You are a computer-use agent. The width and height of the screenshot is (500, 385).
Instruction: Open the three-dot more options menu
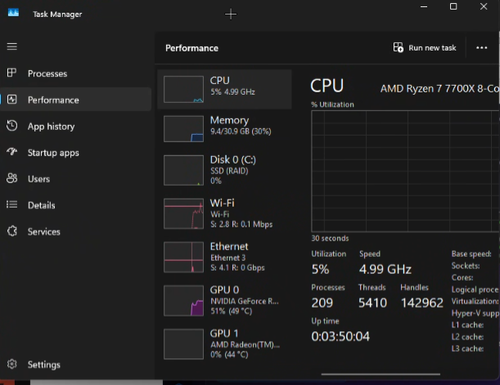tap(482, 48)
